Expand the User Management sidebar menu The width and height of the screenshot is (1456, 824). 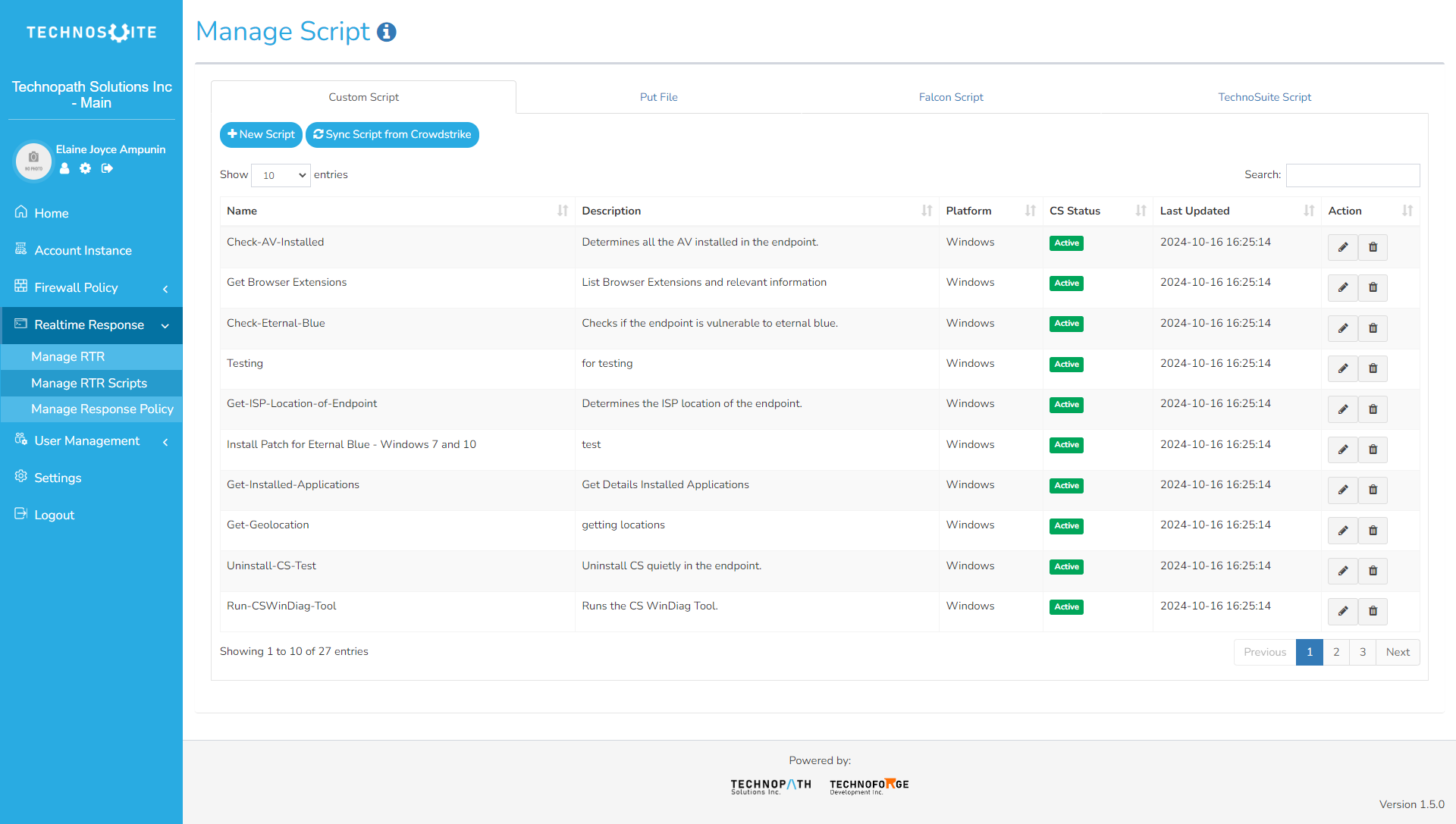pos(91,441)
